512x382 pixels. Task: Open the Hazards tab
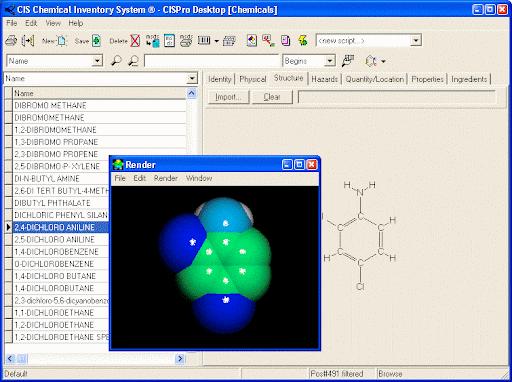[324, 79]
